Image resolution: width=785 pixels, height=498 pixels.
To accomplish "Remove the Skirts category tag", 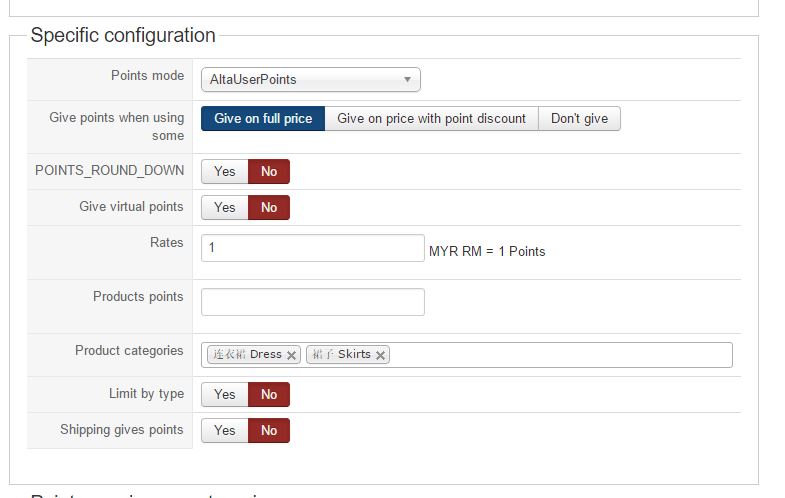I will [x=381, y=355].
